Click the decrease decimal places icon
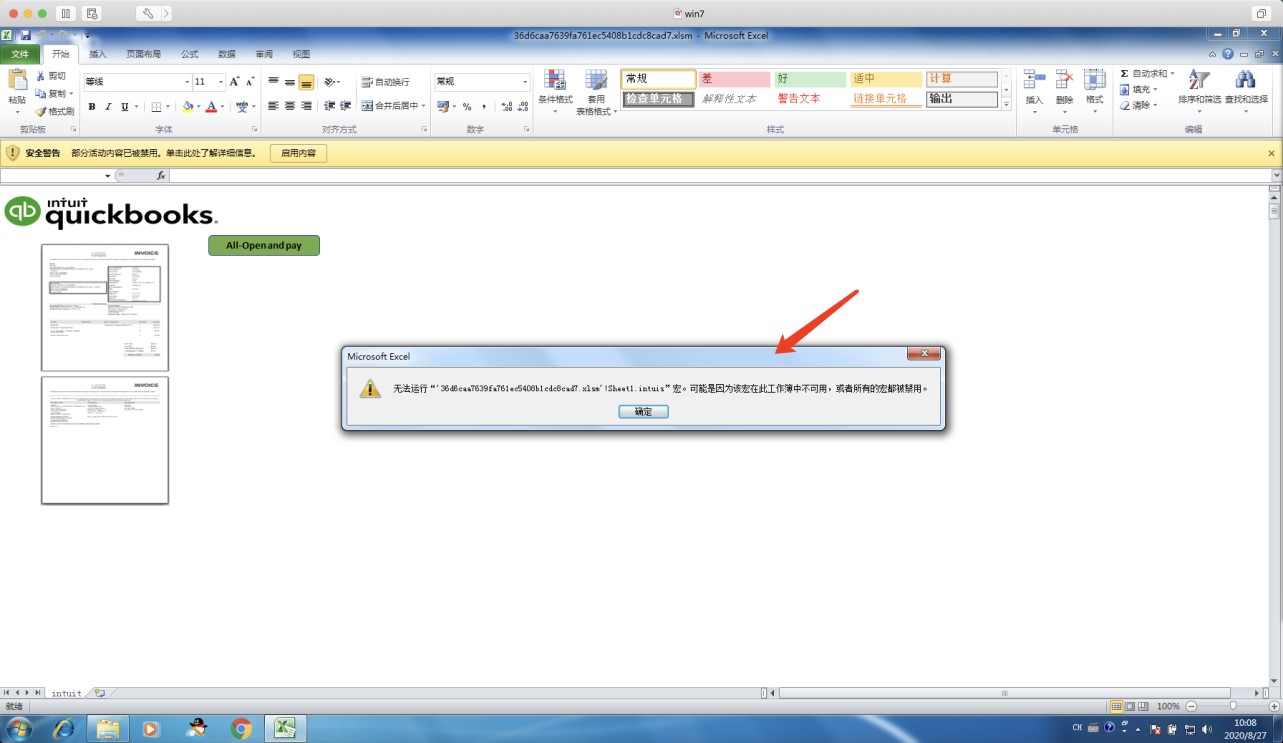This screenshot has width=1283, height=743. coord(524,107)
